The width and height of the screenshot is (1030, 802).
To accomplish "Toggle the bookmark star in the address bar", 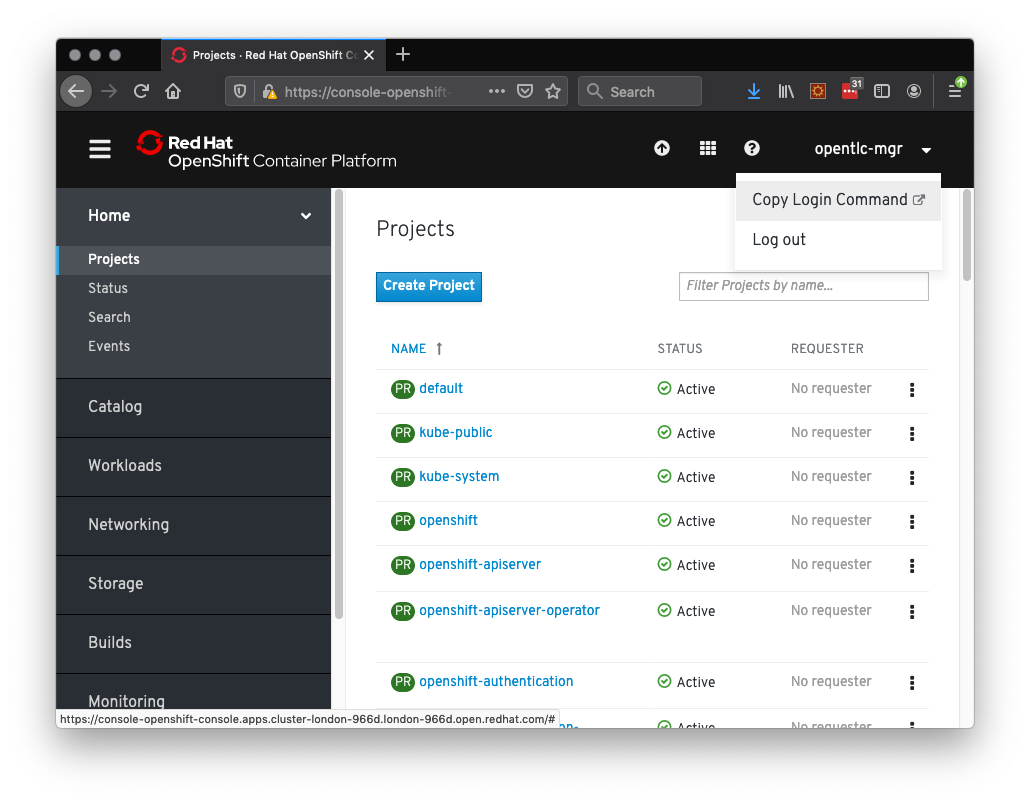I will pyautogui.click(x=553, y=91).
